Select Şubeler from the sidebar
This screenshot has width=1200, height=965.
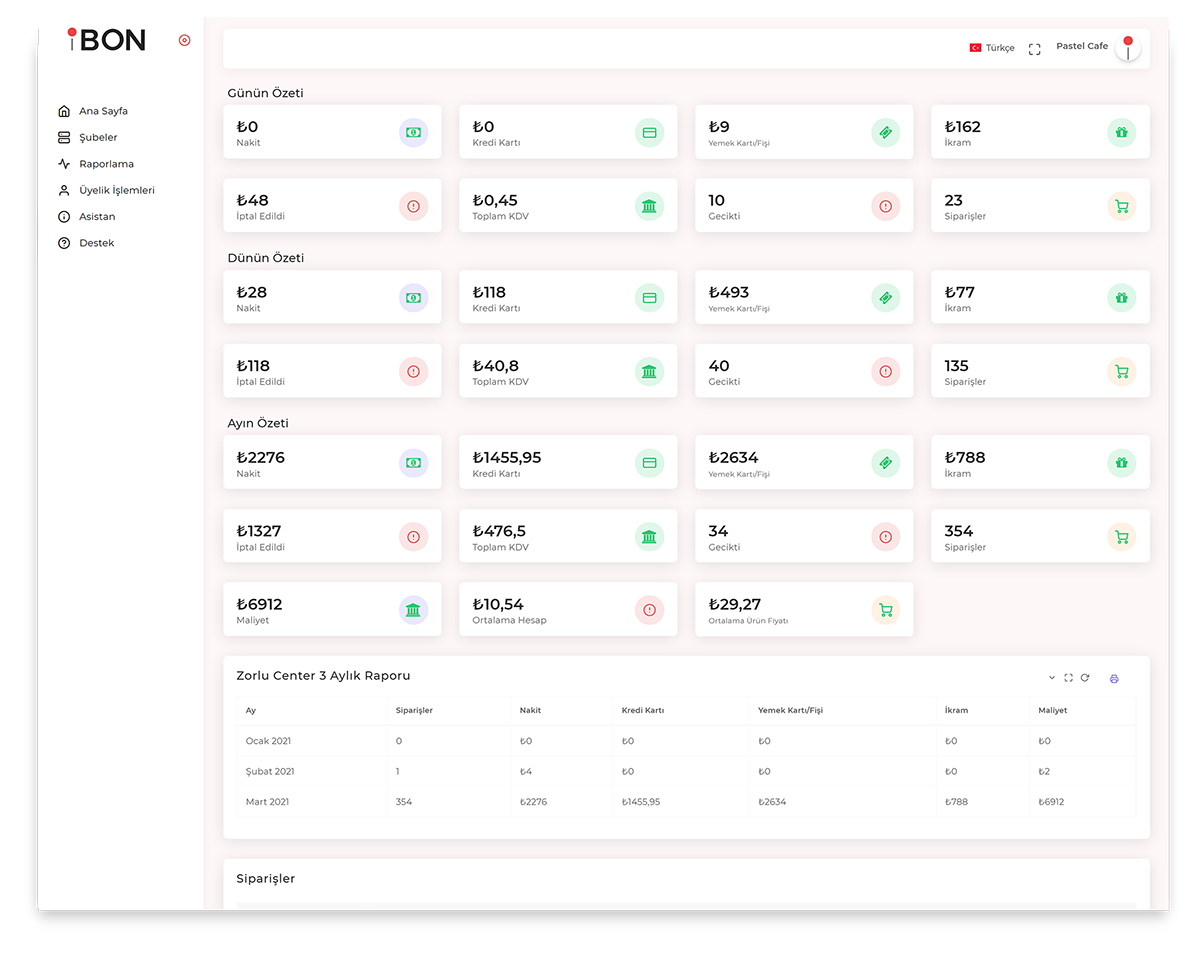coord(98,138)
